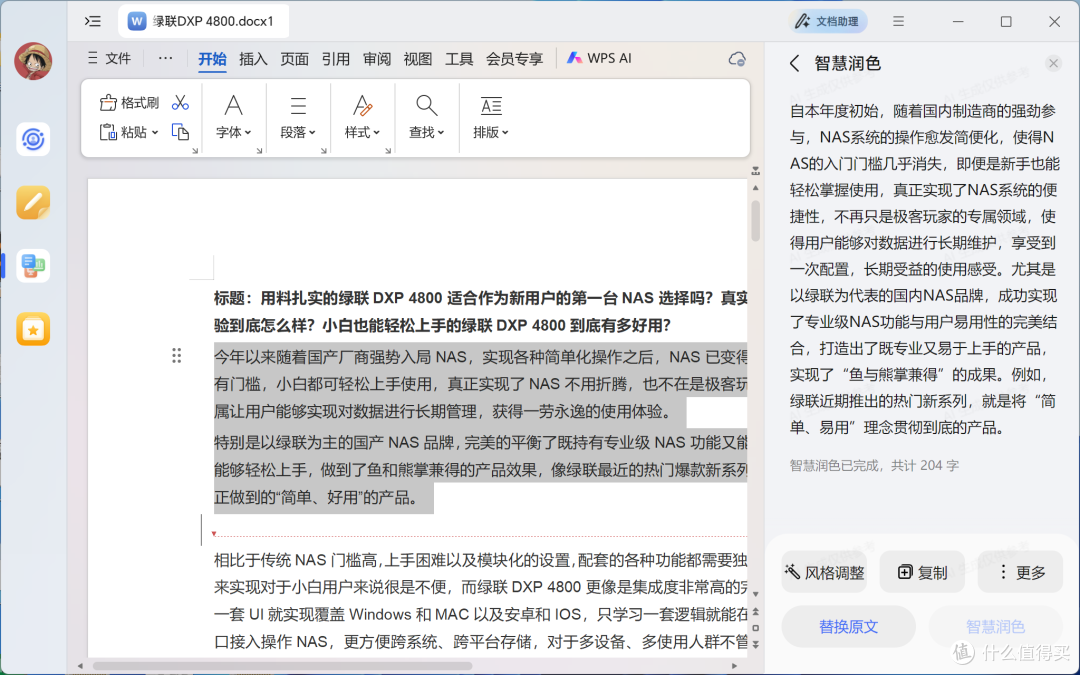Open font group dialog launcher
Viewport: 1080px width, 675px height.
tap(259, 151)
